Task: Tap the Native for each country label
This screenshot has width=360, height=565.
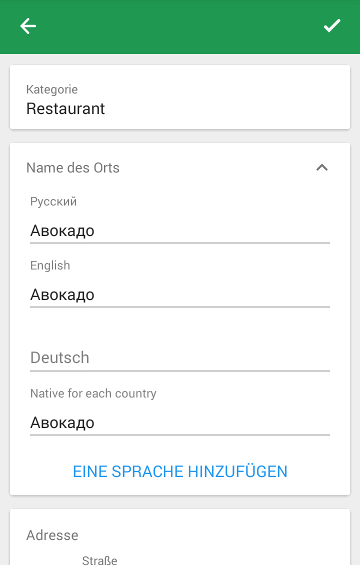Action: [x=93, y=393]
